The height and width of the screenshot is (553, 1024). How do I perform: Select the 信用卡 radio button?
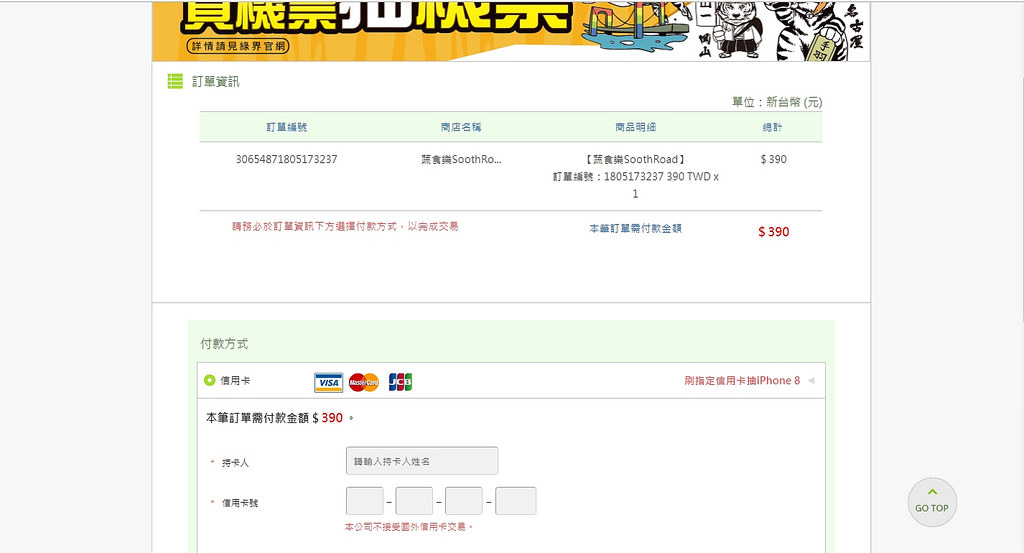tap(210, 380)
